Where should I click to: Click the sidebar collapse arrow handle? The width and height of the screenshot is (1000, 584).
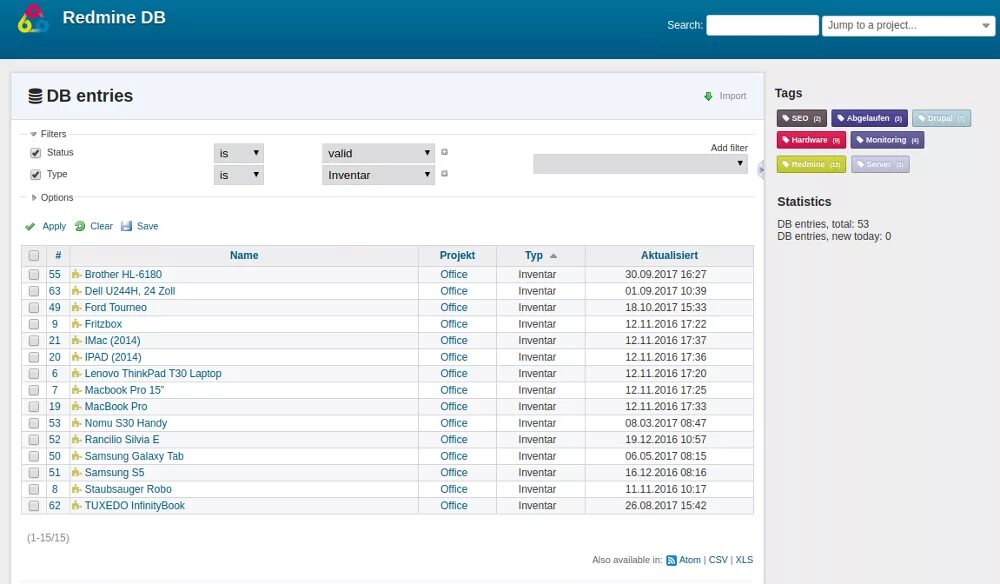click(761, 170)
